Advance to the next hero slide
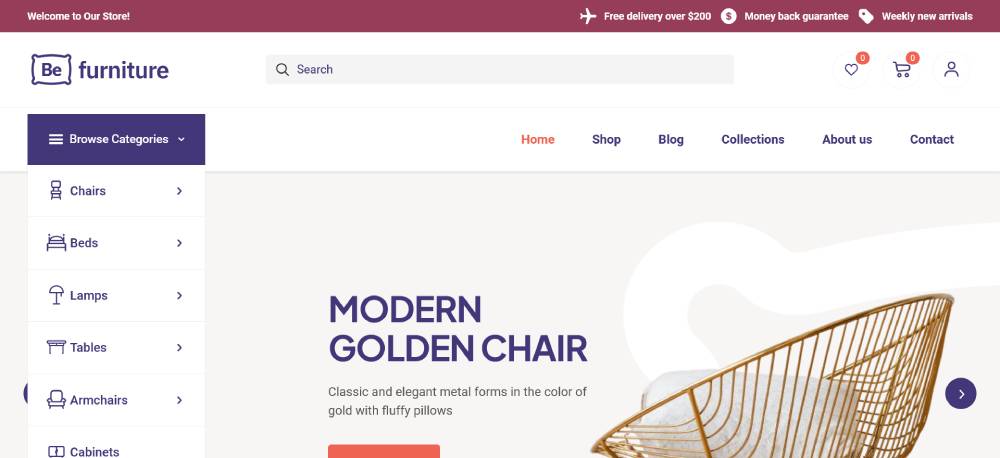The image size is (1000, 458). pyautogui.click(x=960, y=393)
